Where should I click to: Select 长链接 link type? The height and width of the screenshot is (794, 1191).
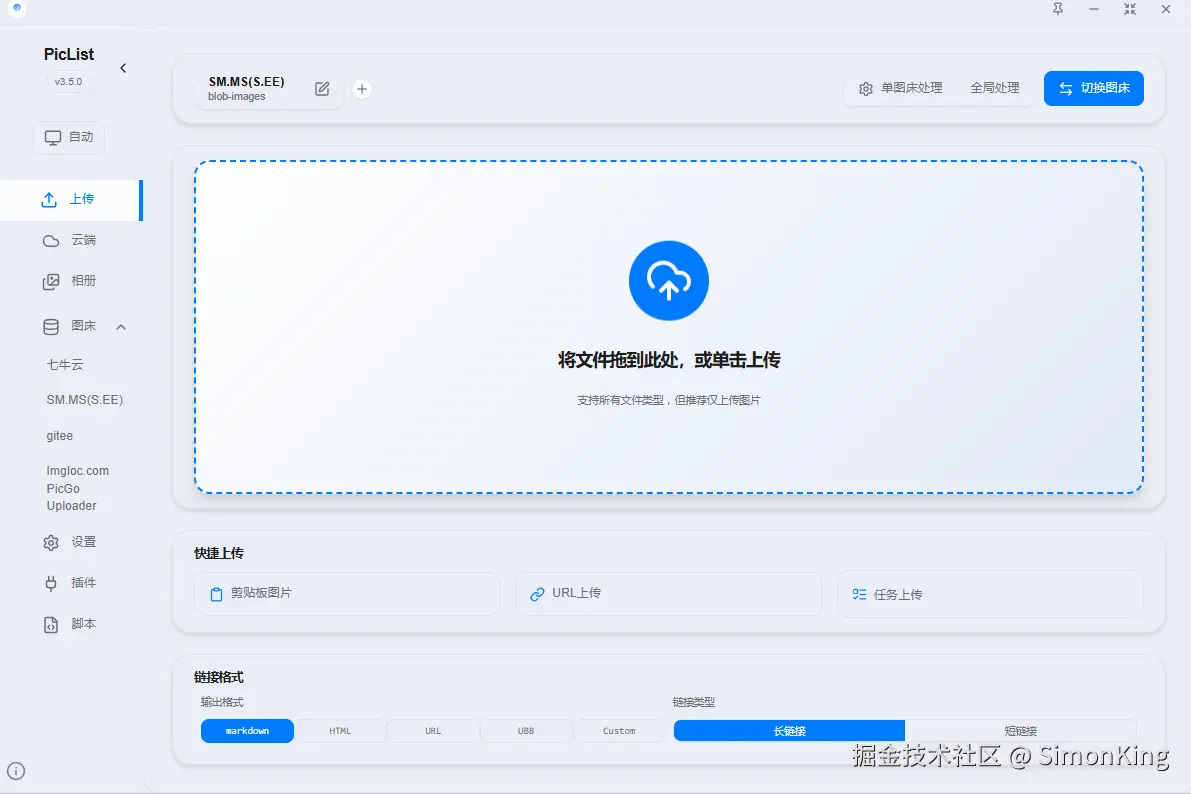789,731
